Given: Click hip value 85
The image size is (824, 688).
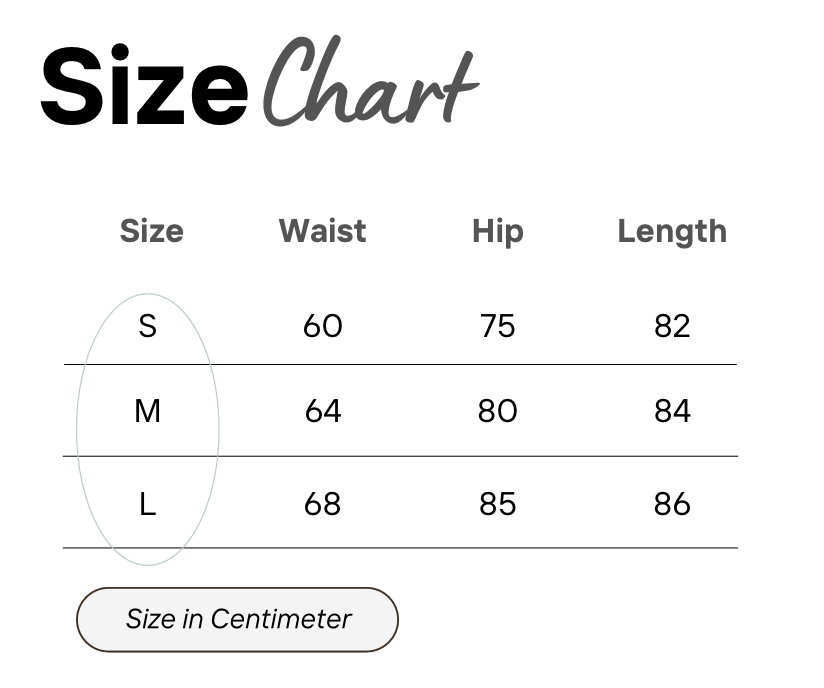Looking at the screenshot, I should 497,504.
